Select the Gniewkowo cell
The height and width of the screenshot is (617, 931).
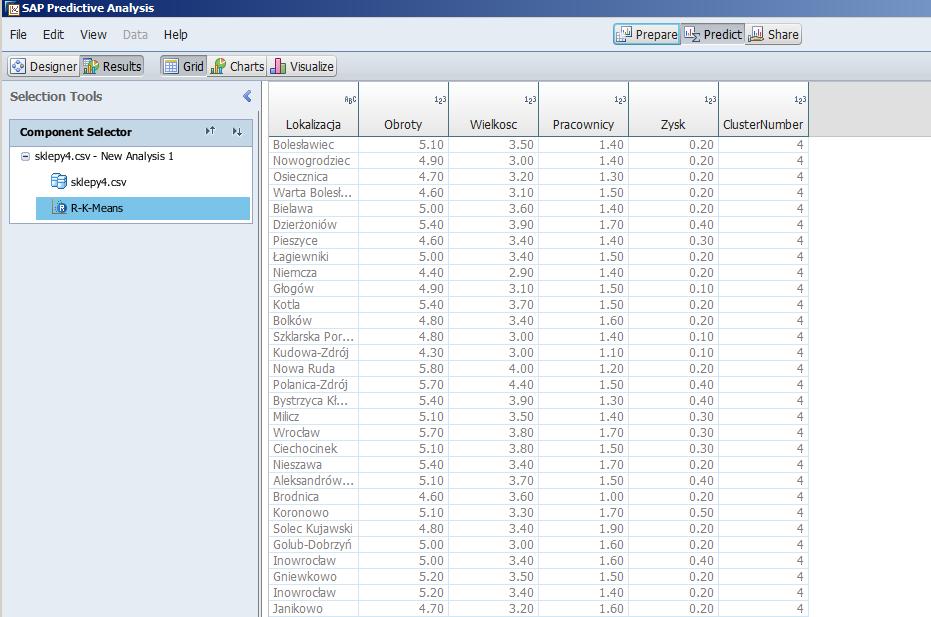point(314,577)
